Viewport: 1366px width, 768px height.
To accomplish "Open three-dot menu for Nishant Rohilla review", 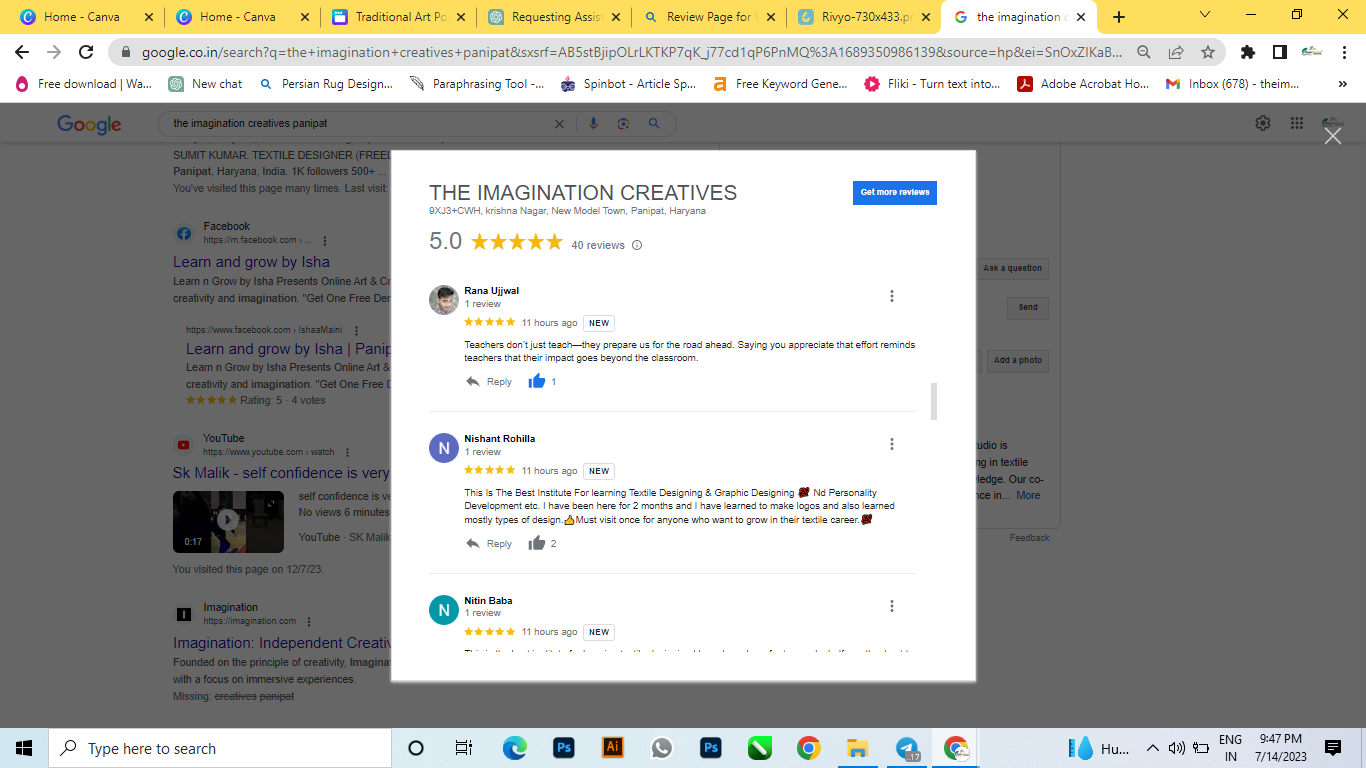I will [x=892, y=444].
